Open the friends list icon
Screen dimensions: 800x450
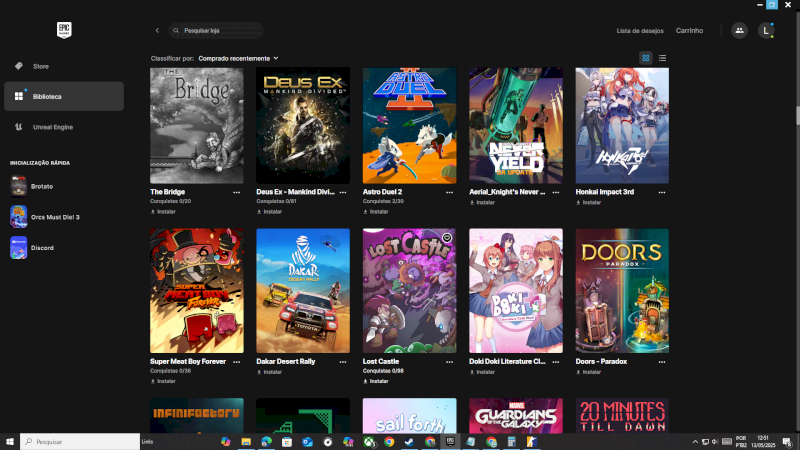[x=739, y=31]
